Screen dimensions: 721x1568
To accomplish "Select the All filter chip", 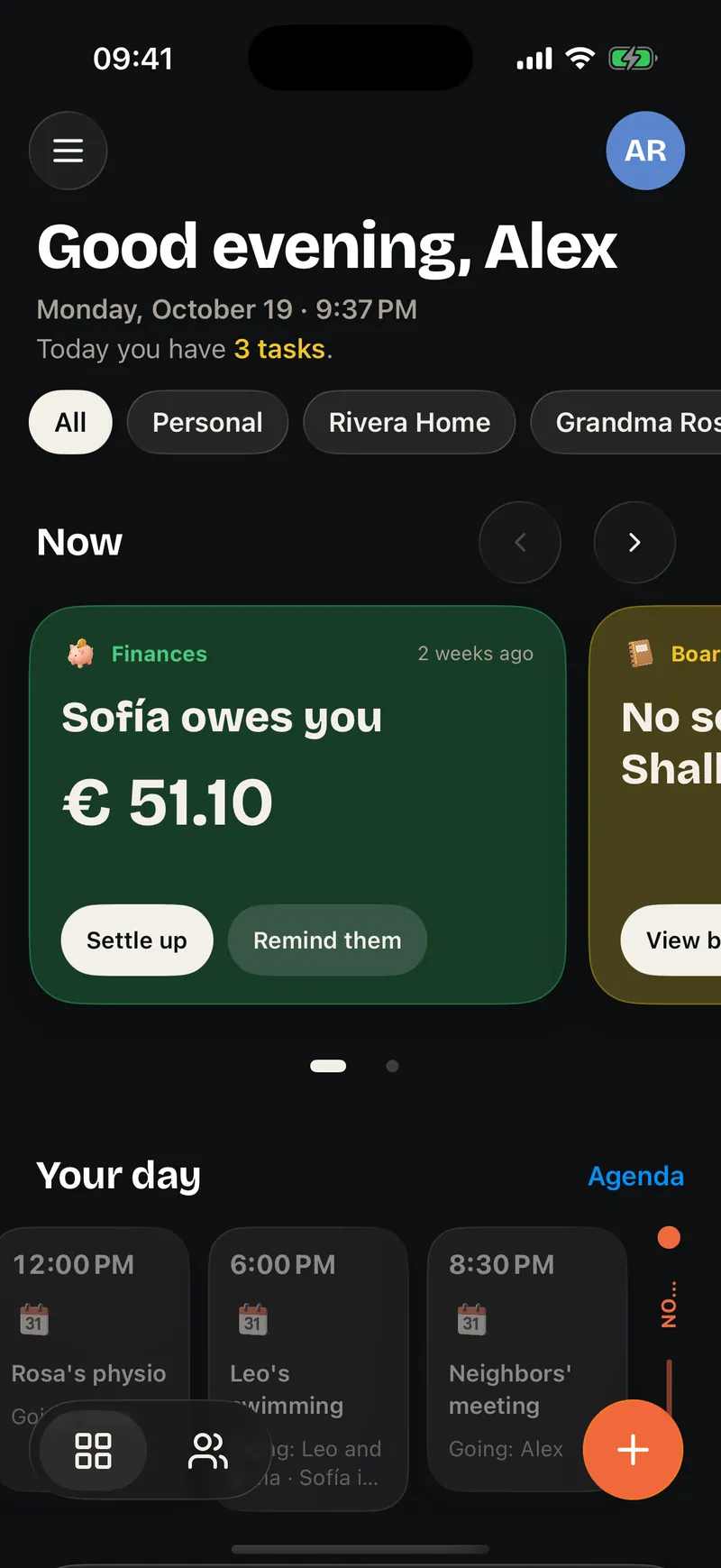I will [70, 422].
